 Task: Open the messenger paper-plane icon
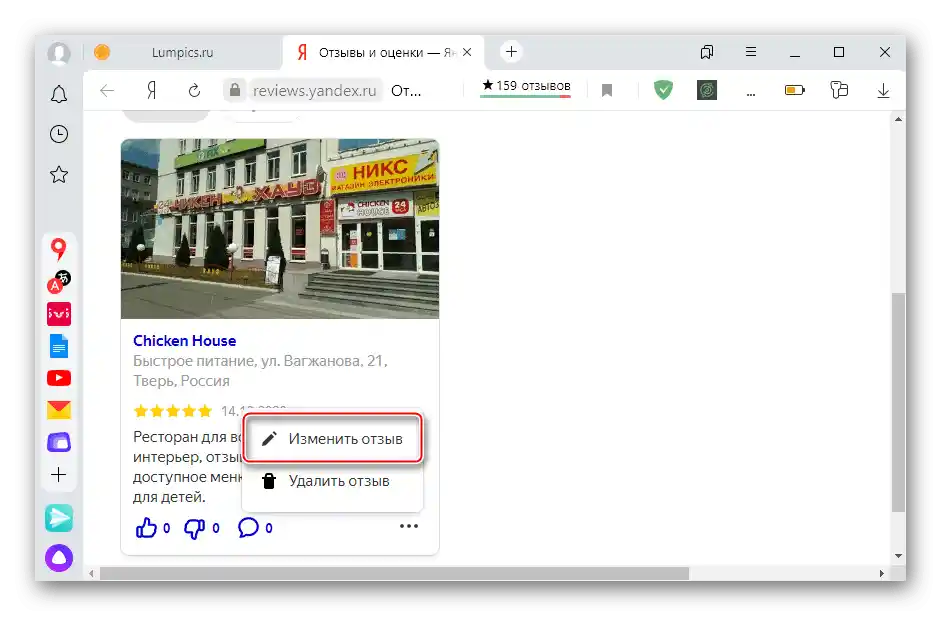pyautogui.click(x=59, y=518)
